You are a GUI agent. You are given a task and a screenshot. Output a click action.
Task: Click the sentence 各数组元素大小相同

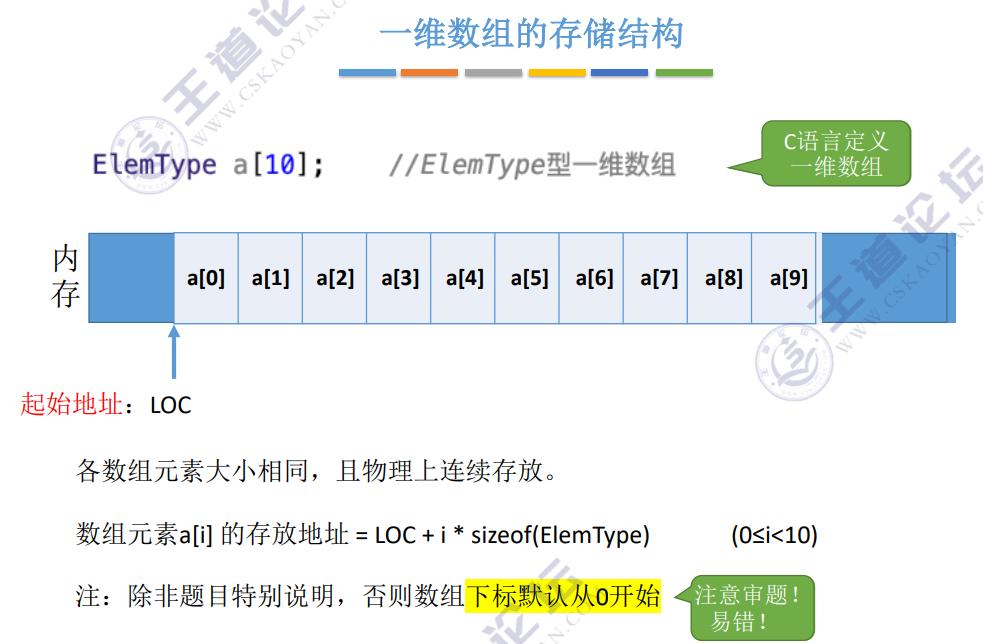coord(192,470)
